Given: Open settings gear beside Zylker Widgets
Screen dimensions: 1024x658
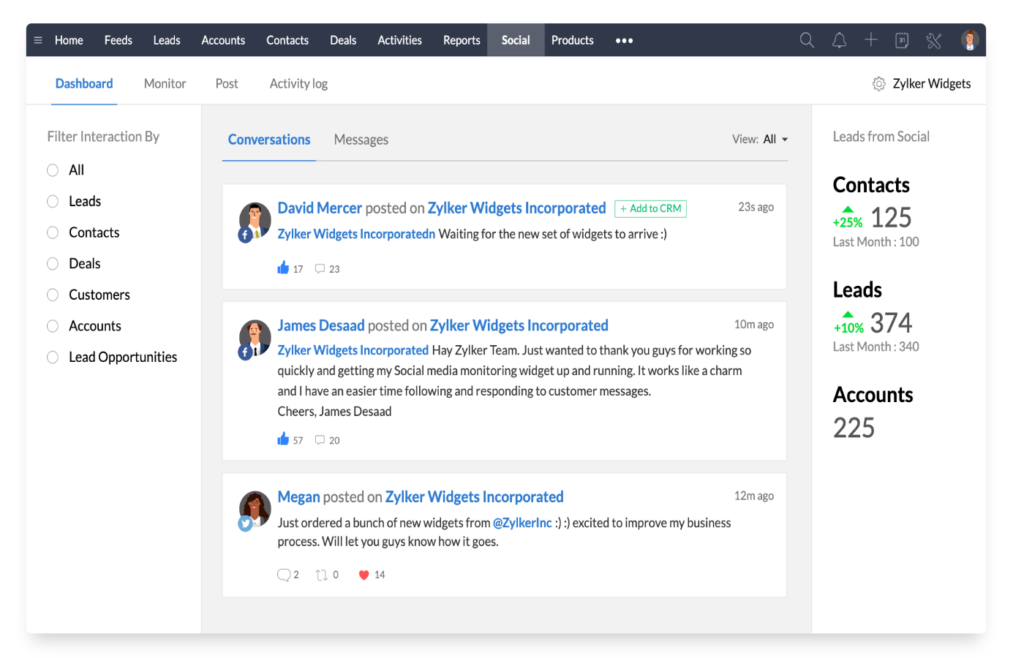Looking at the screenshot, I should click(879, 84).
